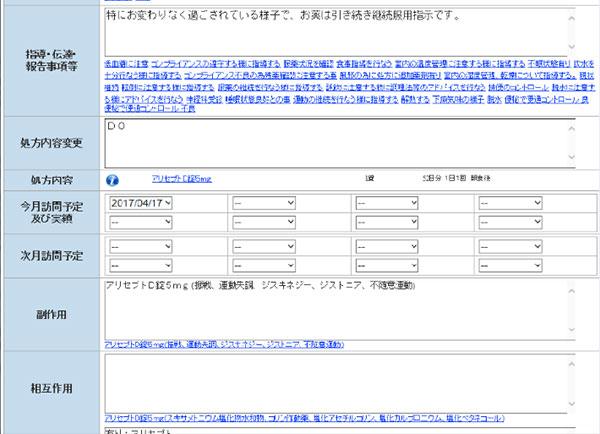Click scroll-down arrow in 副作用 text box

pyautogui.click(x=571, y=329)
